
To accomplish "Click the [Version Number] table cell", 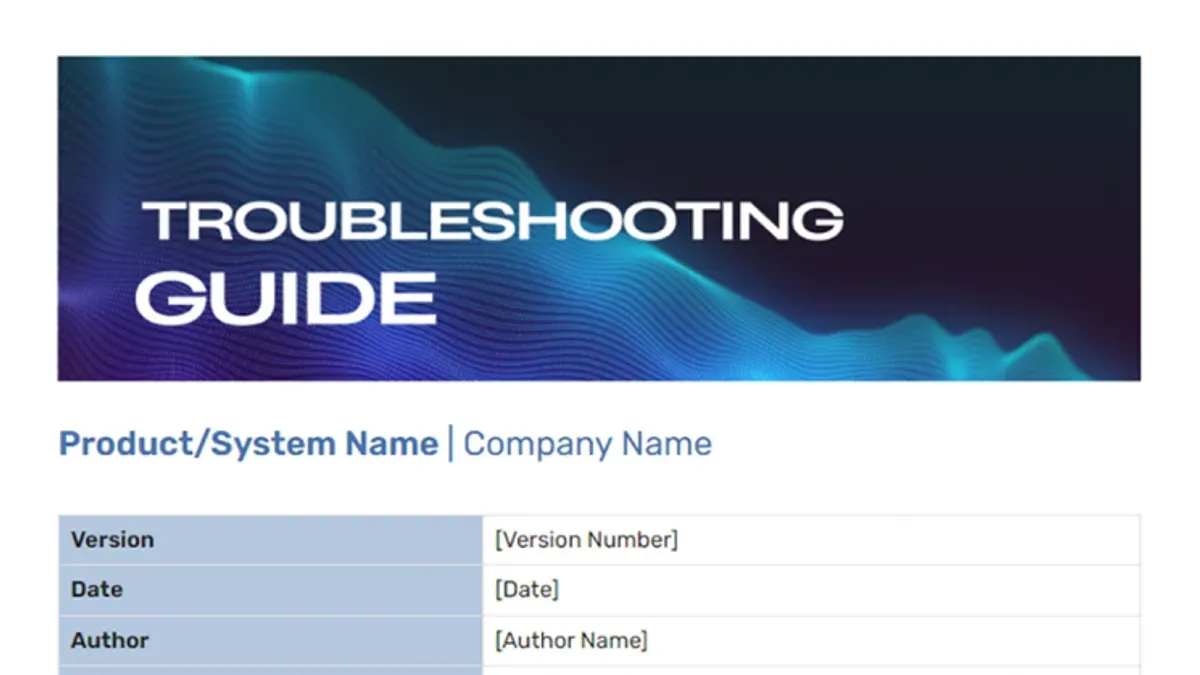I will [811, 540].
